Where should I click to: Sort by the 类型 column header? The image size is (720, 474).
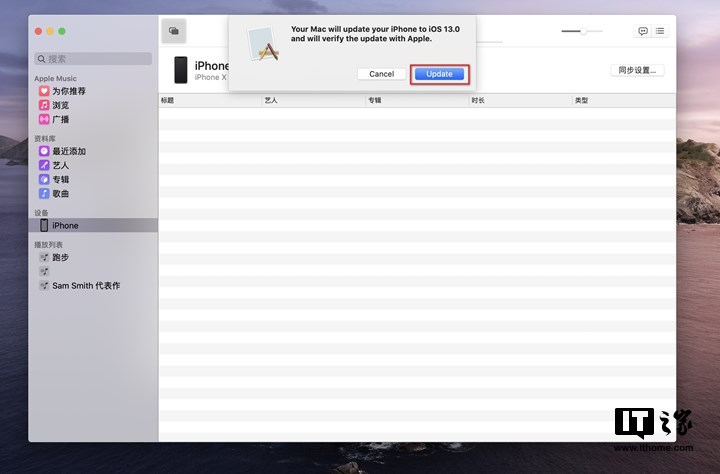[624, 100]
